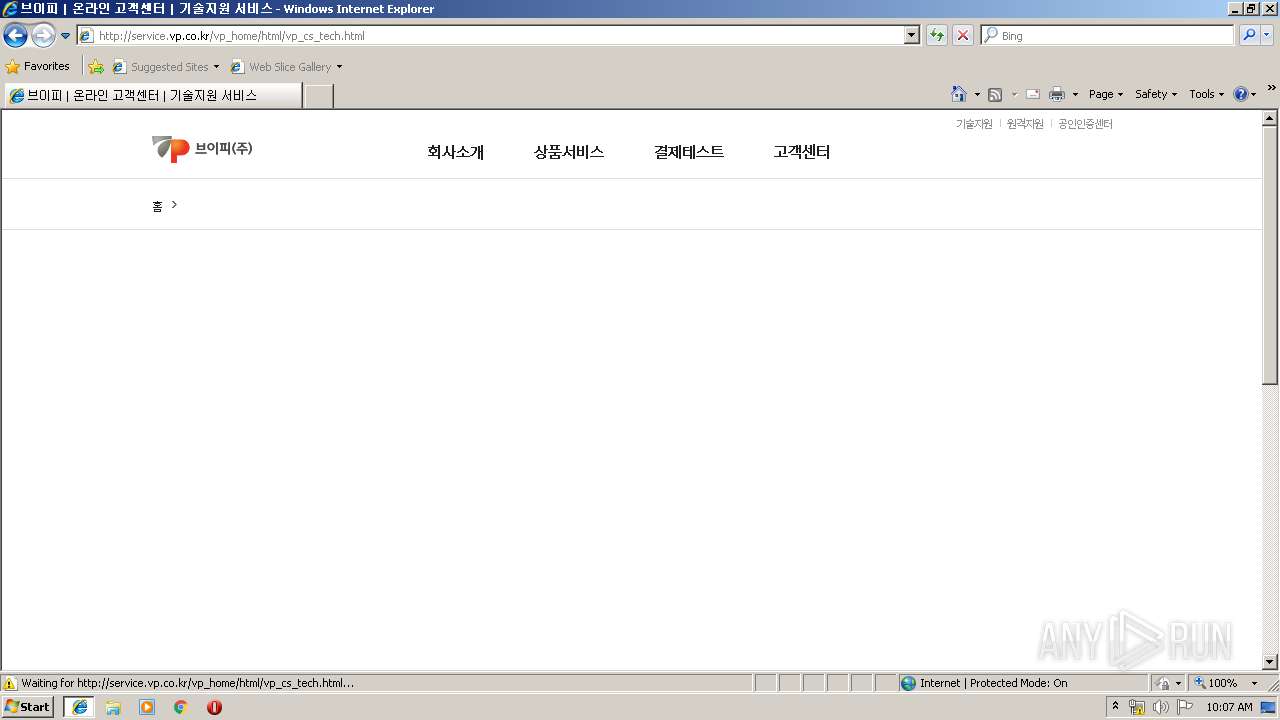The width and height of the screenshot is (1280, 720).
Task: Open the recent pages dropdown arrow
Action: 66,36
